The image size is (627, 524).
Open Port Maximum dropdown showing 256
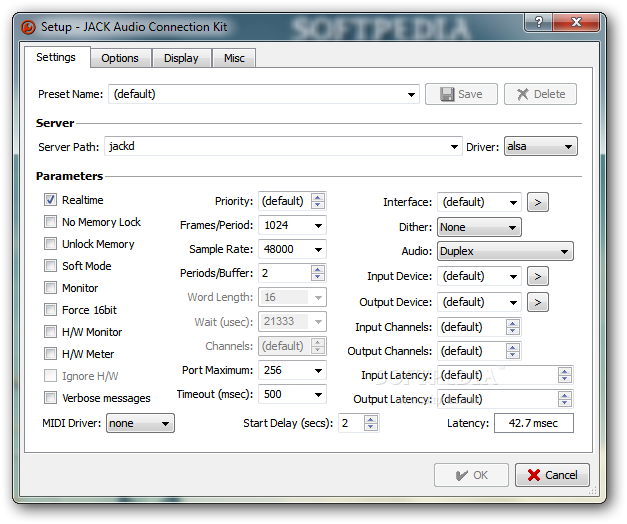coord(292,370)
